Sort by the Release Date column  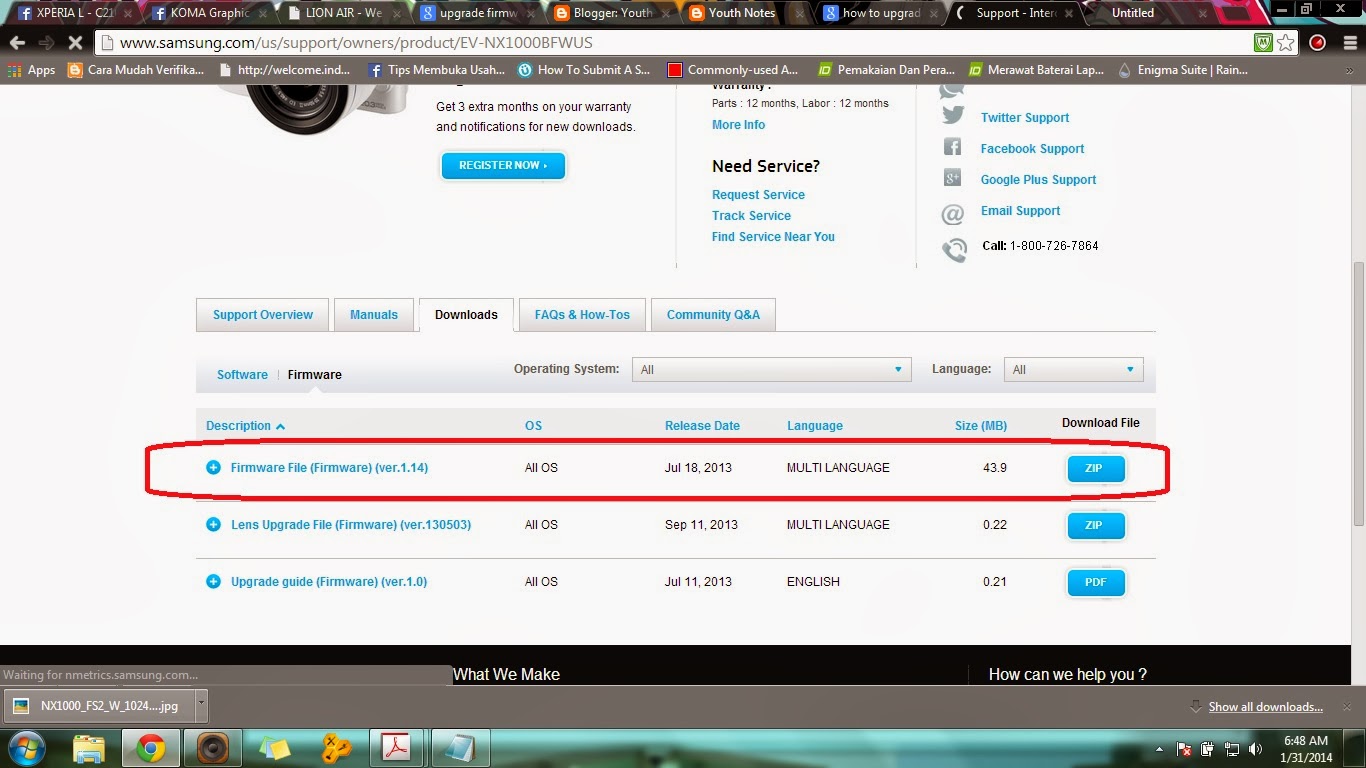(x=702, y=426)
